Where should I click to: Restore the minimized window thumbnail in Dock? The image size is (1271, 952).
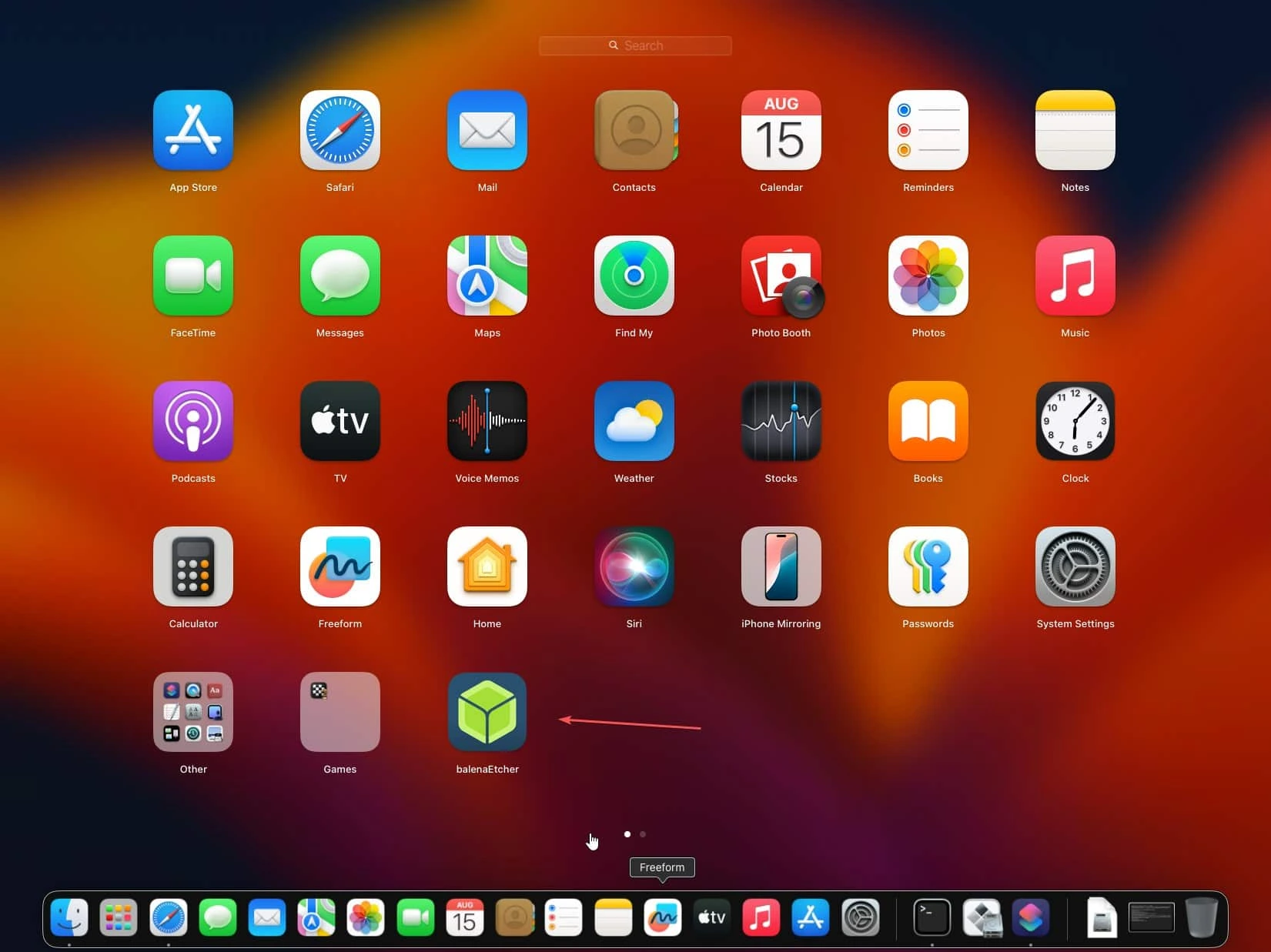1152,917
